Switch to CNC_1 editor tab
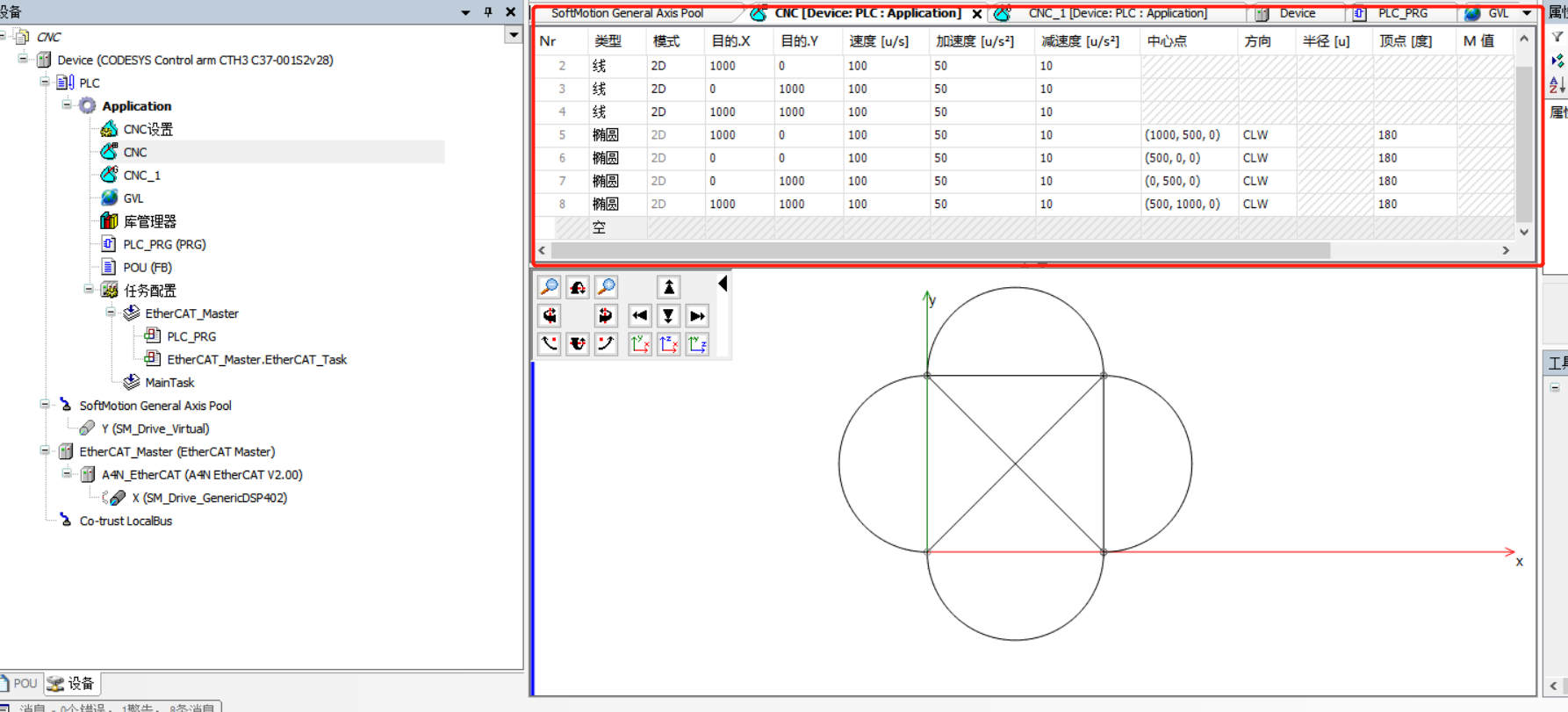Viewport: 1568px width, 712px height. (1117, 13)
